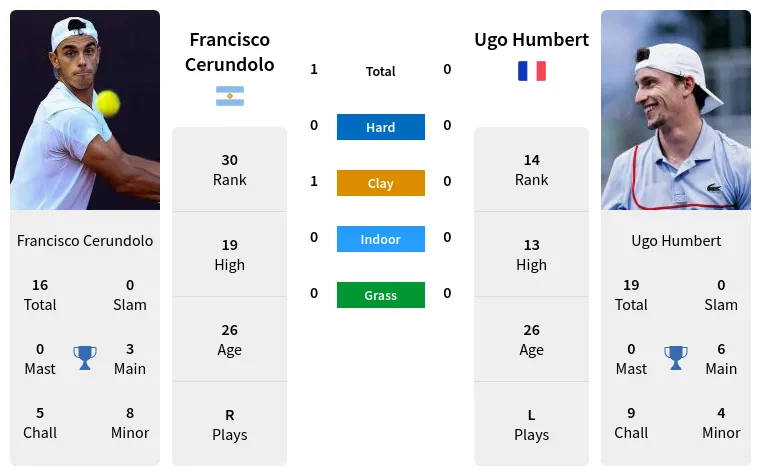Screen dimensions: 761x476
Task: Click Humbert's 9 Chall titles stat
Action: coord(631,423)
